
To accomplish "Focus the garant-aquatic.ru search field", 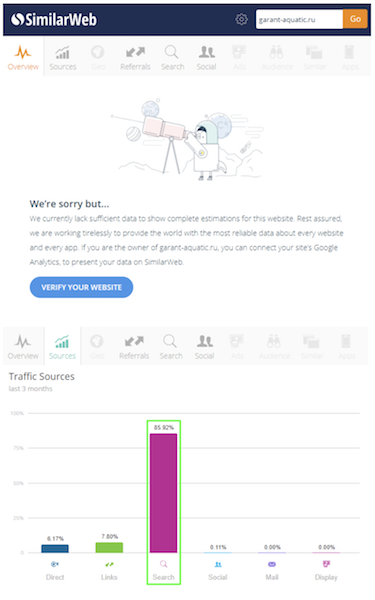I will coord(299,19).
